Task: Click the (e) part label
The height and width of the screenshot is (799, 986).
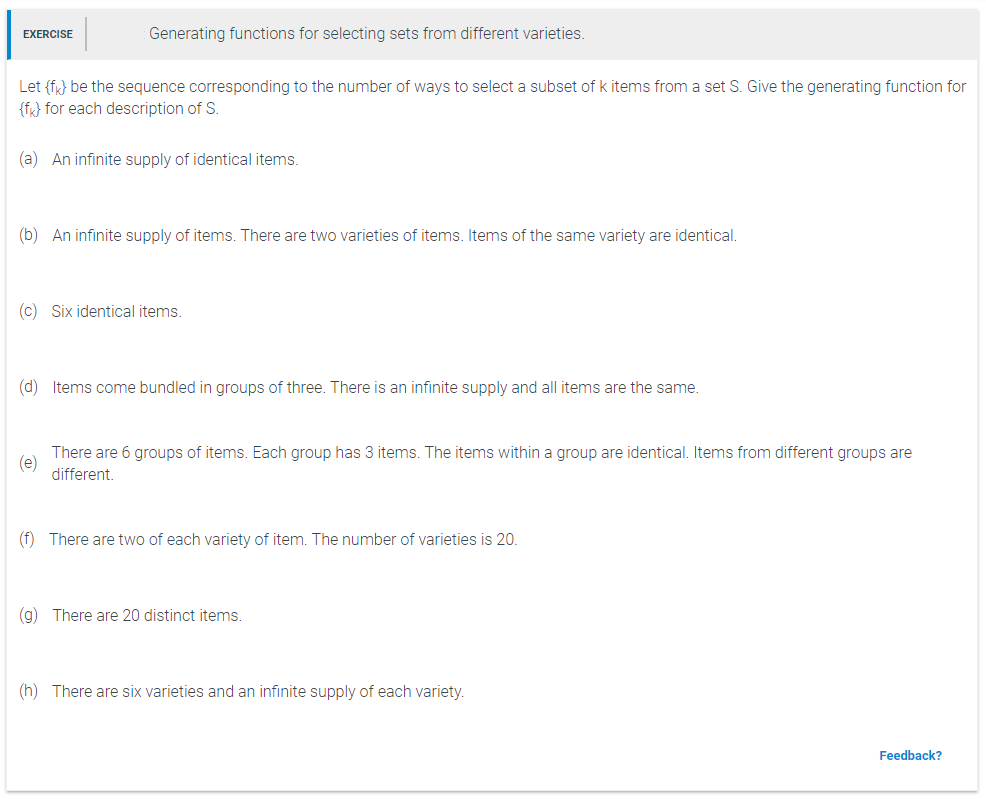Action: (x=29, y=463)
